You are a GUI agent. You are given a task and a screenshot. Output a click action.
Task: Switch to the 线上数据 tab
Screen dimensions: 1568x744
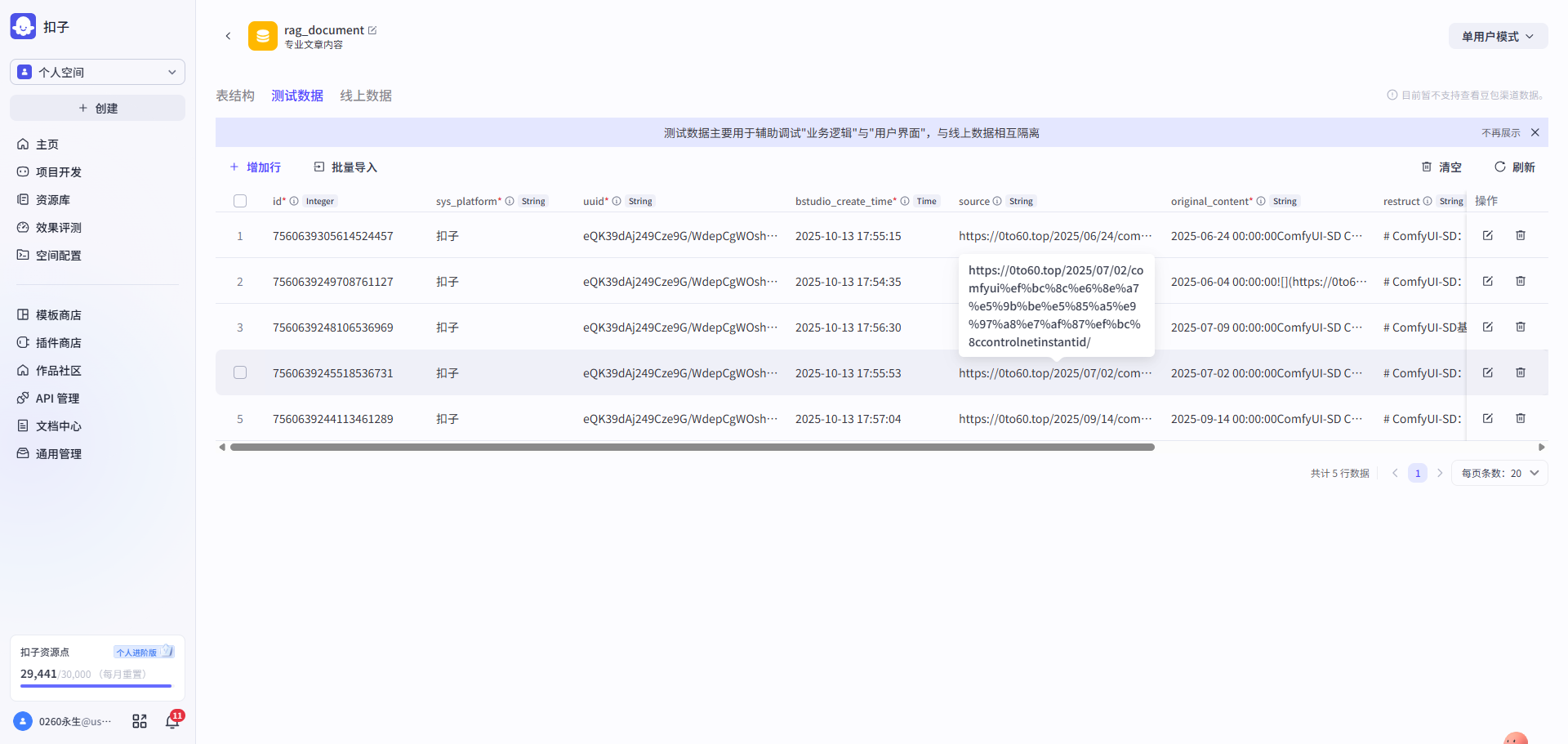coord(365,96)
